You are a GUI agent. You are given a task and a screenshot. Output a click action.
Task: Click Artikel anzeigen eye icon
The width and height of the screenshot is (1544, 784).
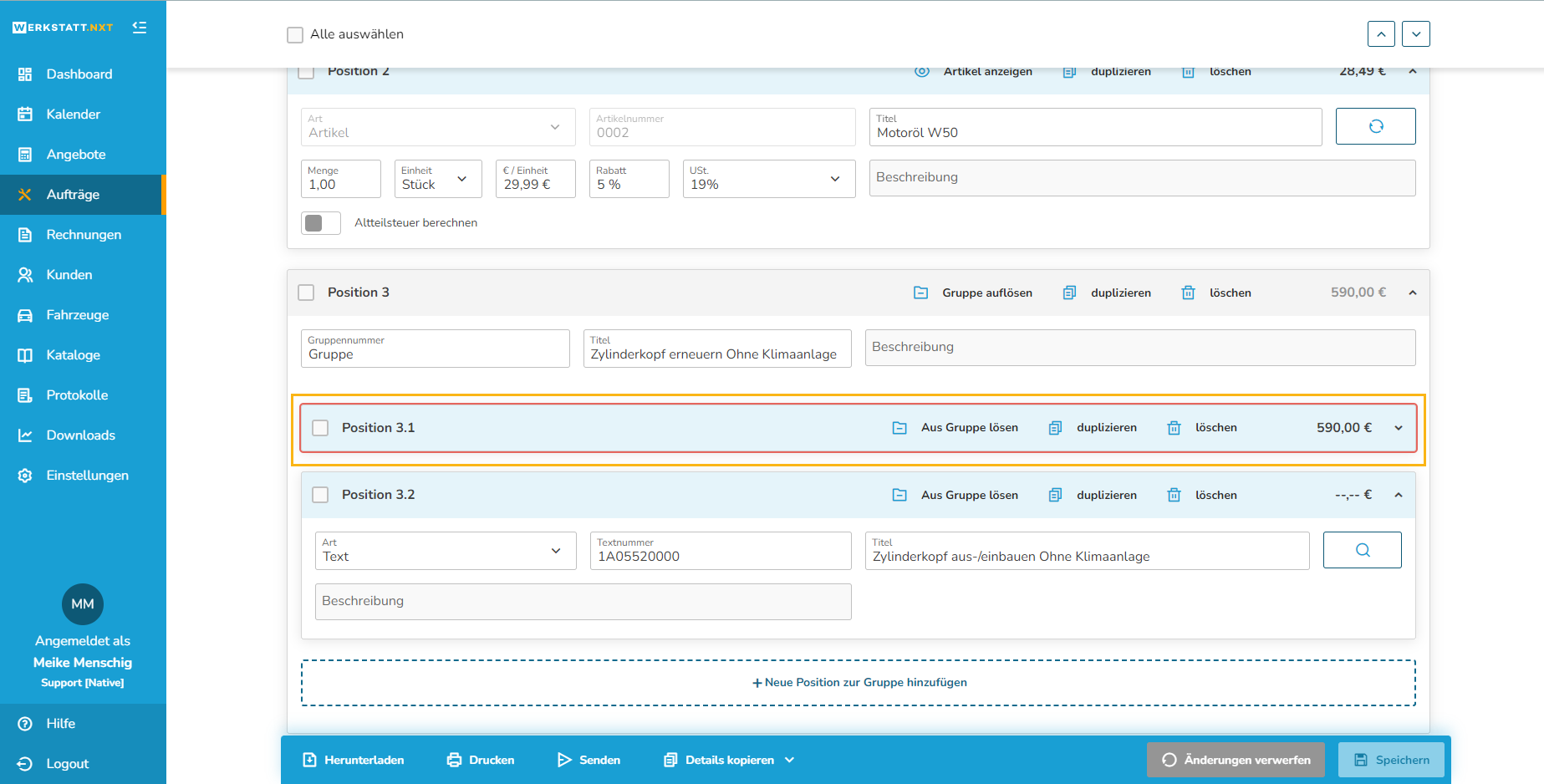[922, 72]
